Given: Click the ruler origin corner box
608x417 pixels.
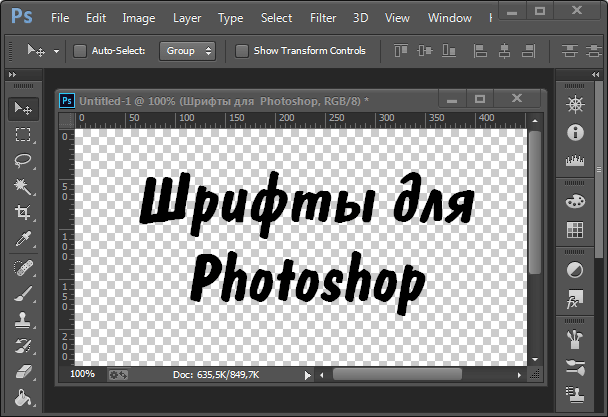Looking at the screenshot, I should coord(67,121).
